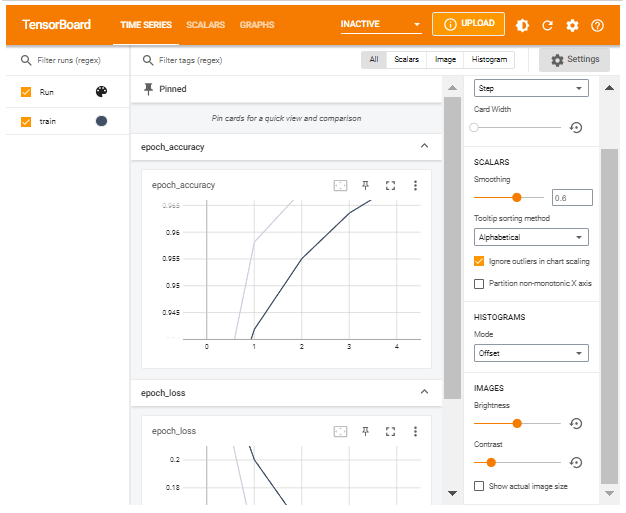Image resolution: width=626 pixels, height=513 pixels.
Task: Click the Run color palette icon
Action: pyautogui.click(x=101, y=92)
